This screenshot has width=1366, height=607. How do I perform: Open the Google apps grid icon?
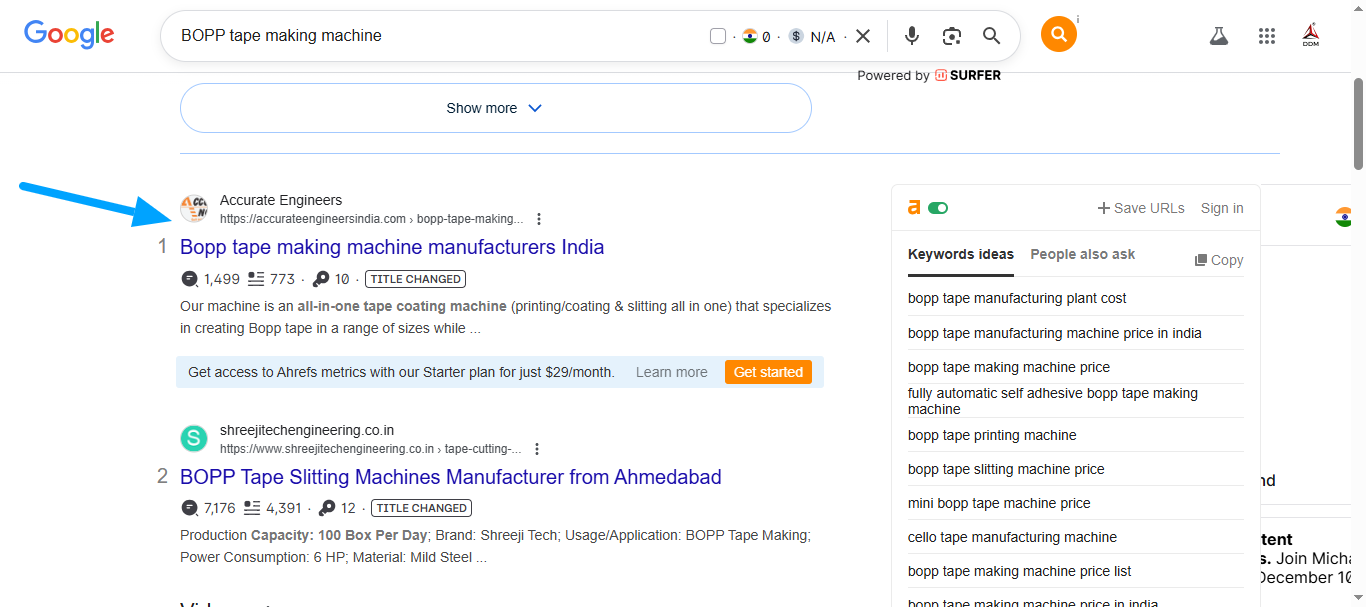pyautogui.click(x=1266, y=36)
